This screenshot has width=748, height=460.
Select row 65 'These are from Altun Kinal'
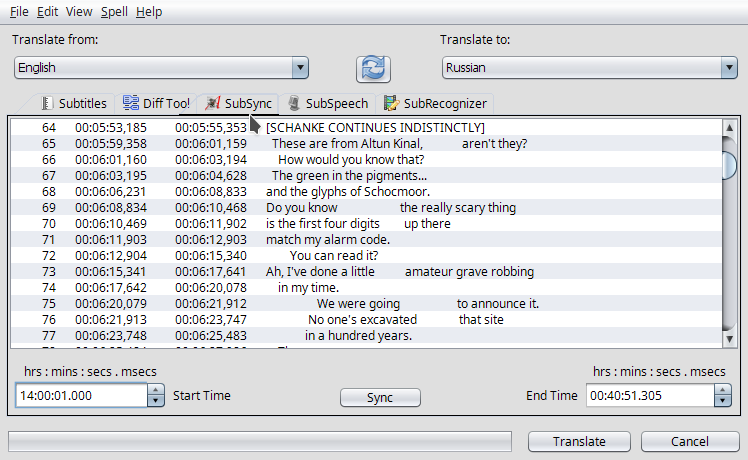(x=366, y=144)
